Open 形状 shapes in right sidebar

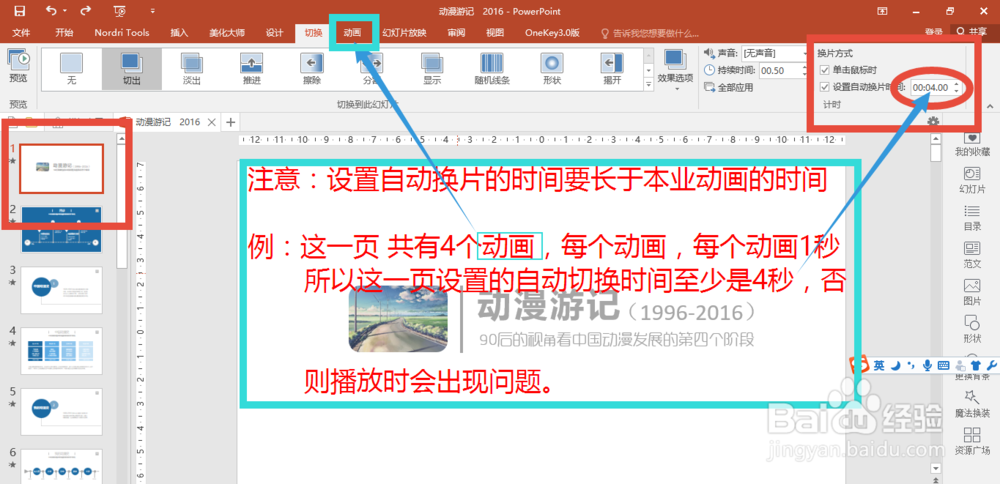pyautogui.click(x=972, y=328)
